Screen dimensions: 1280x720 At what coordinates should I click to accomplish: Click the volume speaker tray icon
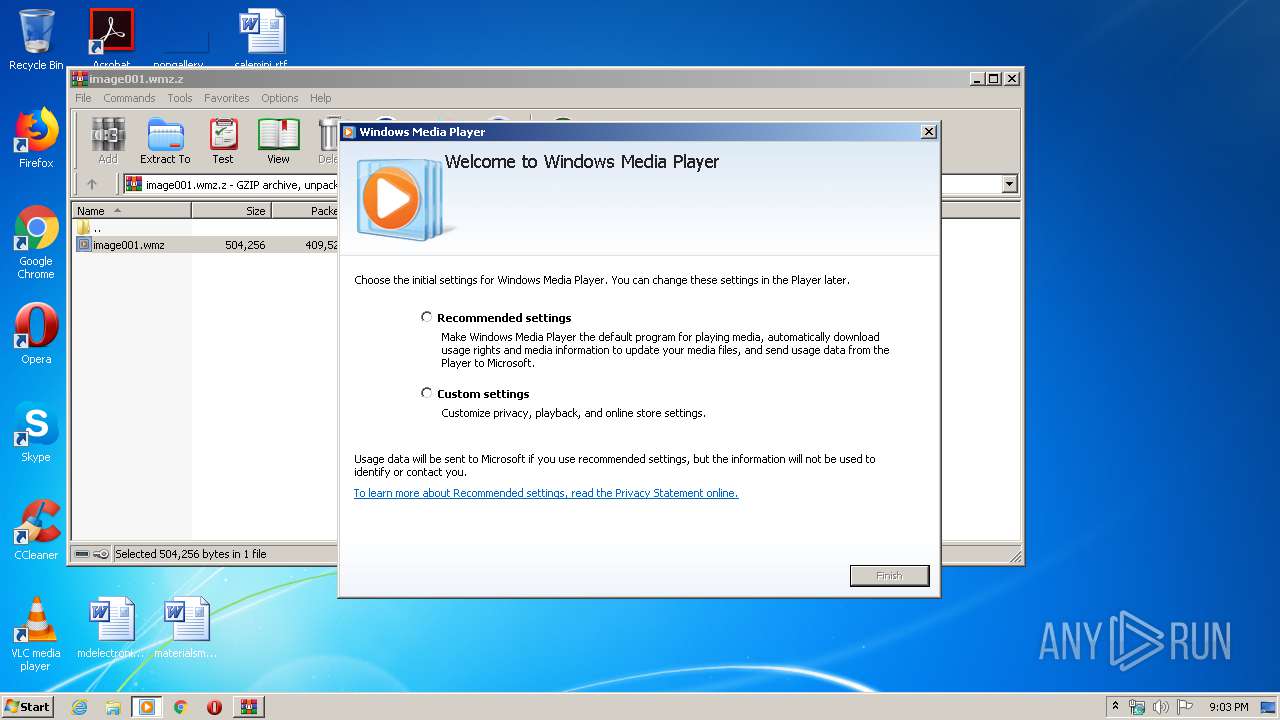pyautogui.click(x=1161, y=707)
